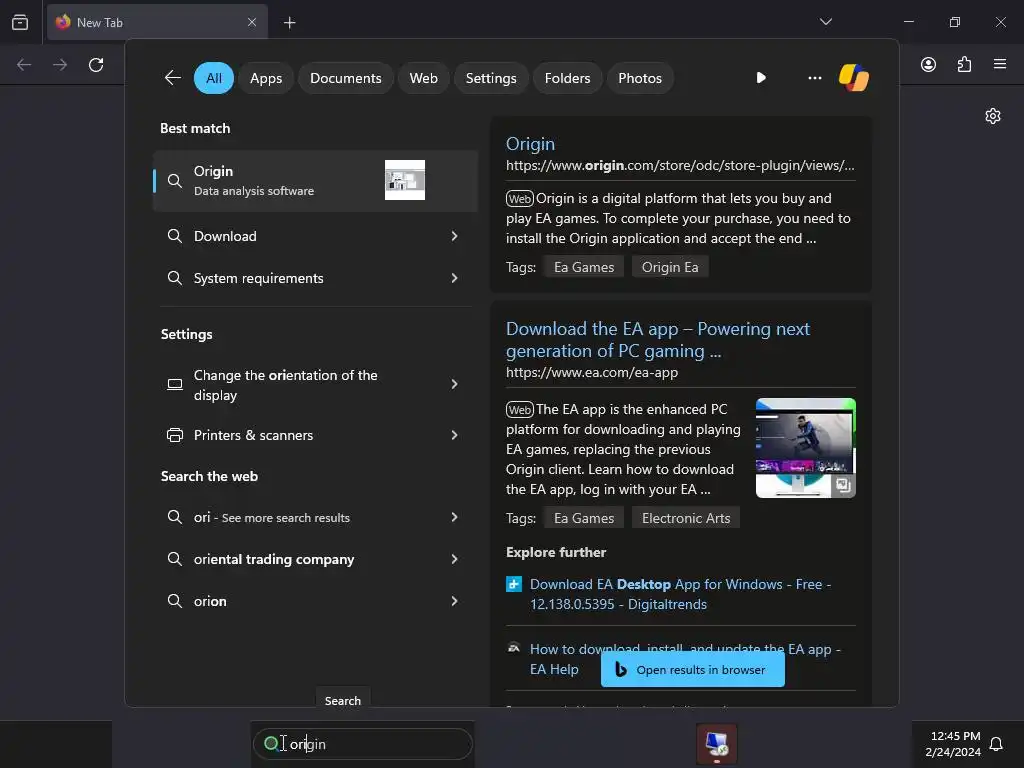This screenshot has width=1024, height=768.
Task: Open Download the EA app result link
Action: 658,340
